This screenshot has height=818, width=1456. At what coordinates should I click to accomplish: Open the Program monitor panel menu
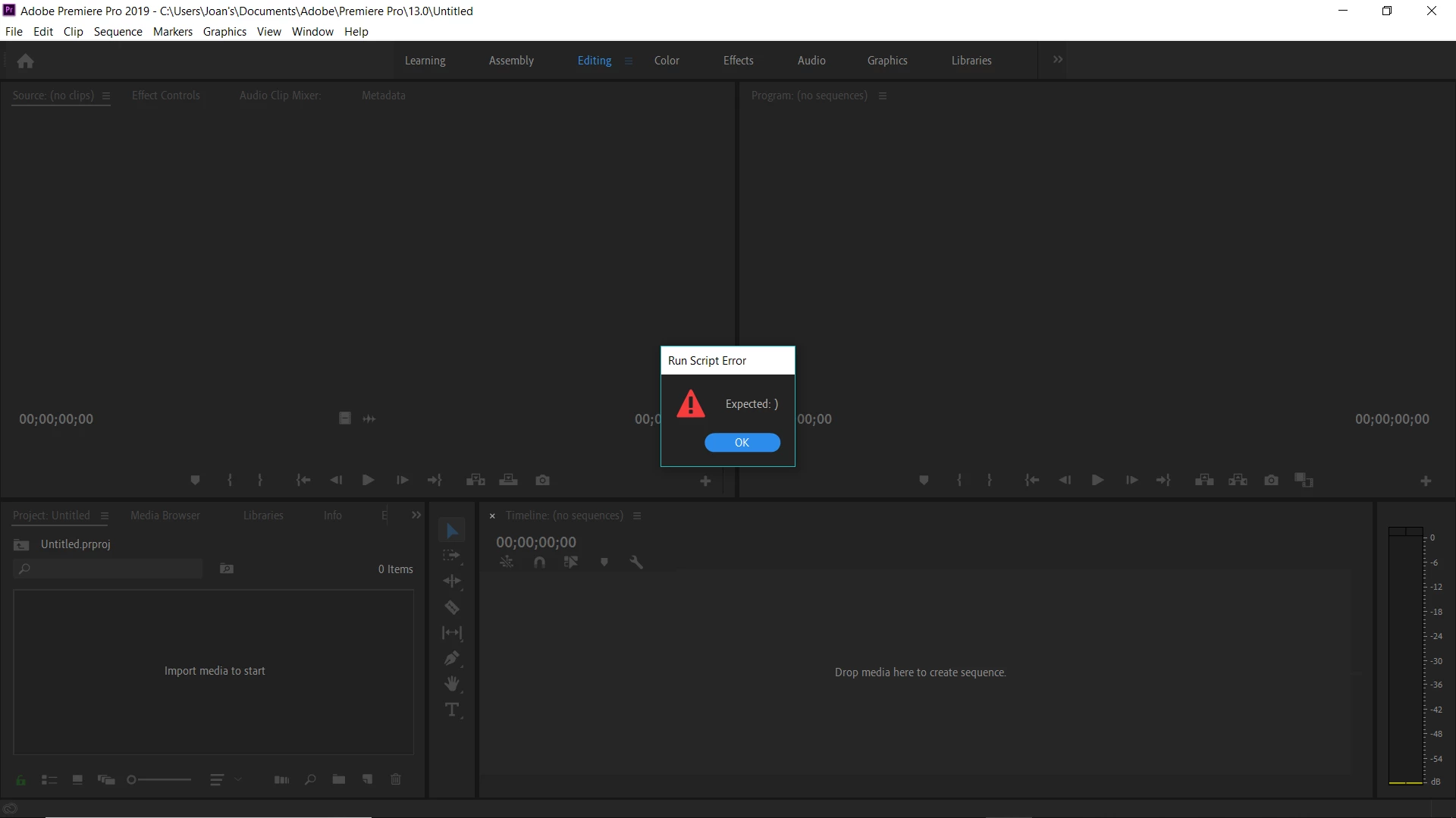[x=883, y=96]
